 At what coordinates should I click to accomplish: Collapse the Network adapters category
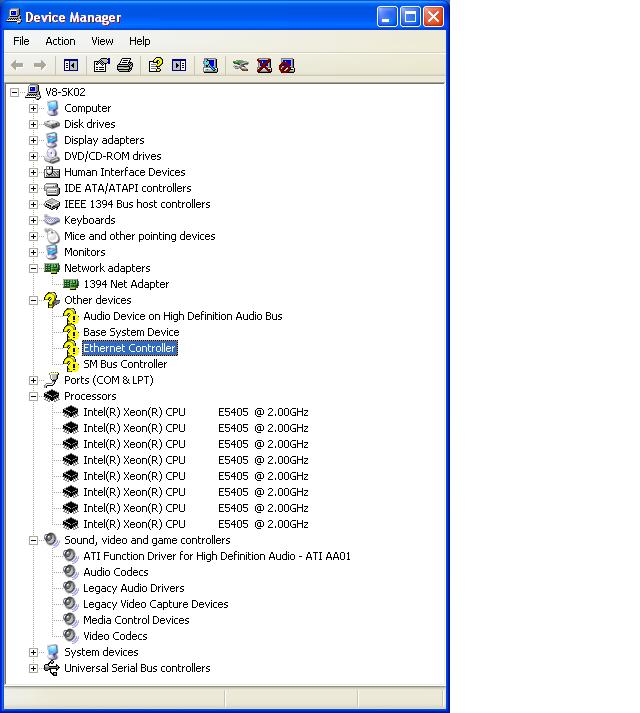(33, 268)
